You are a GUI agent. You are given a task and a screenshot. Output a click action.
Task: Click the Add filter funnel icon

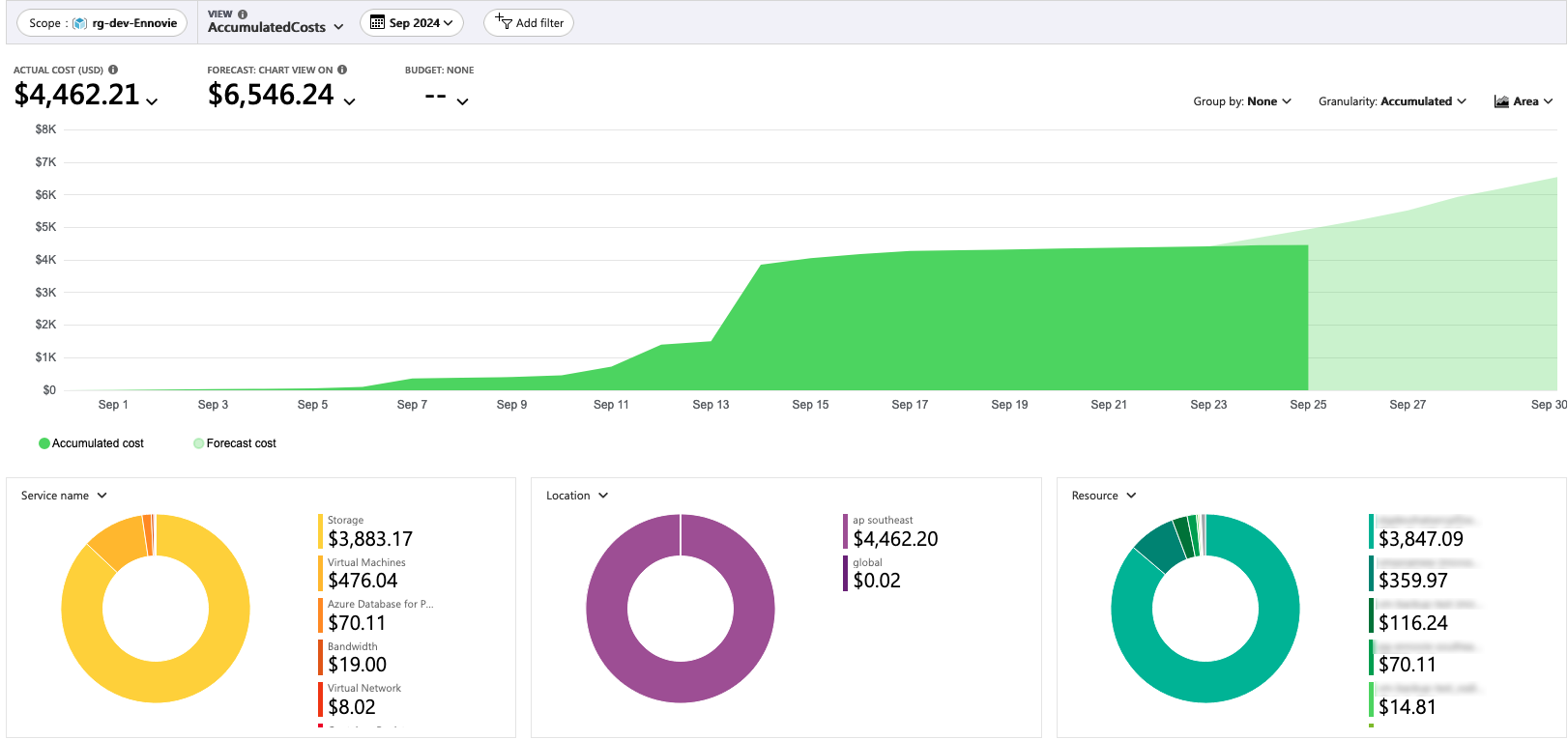pos(504,21)
